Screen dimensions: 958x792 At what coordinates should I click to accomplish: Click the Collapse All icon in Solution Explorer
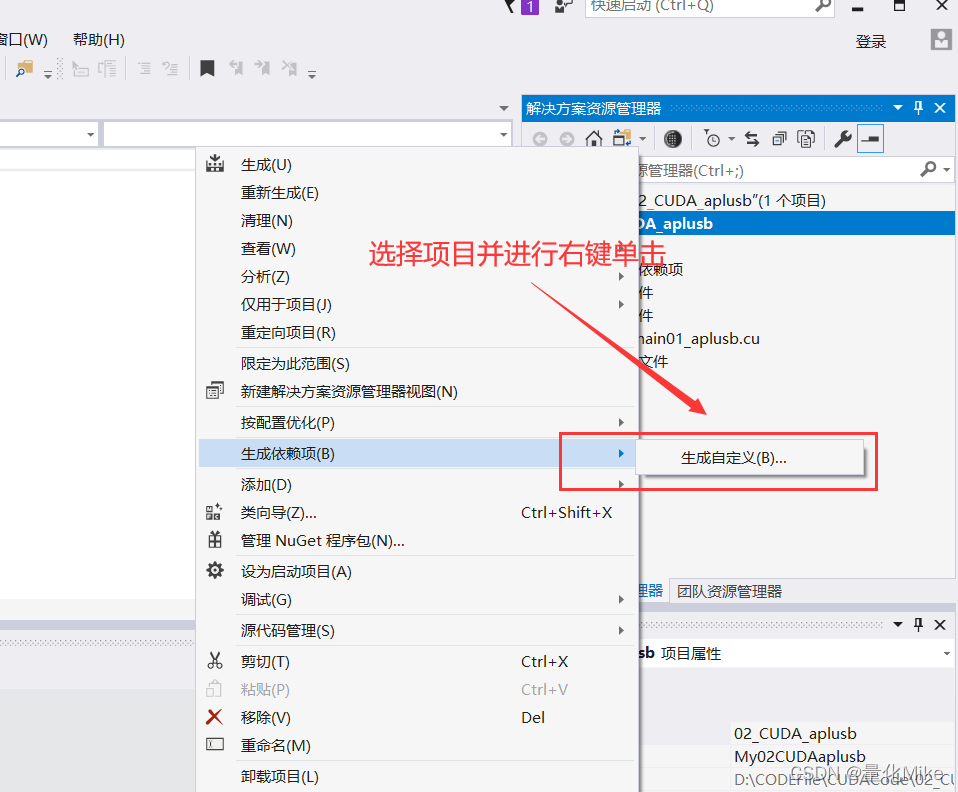click(x=779, y=138)
